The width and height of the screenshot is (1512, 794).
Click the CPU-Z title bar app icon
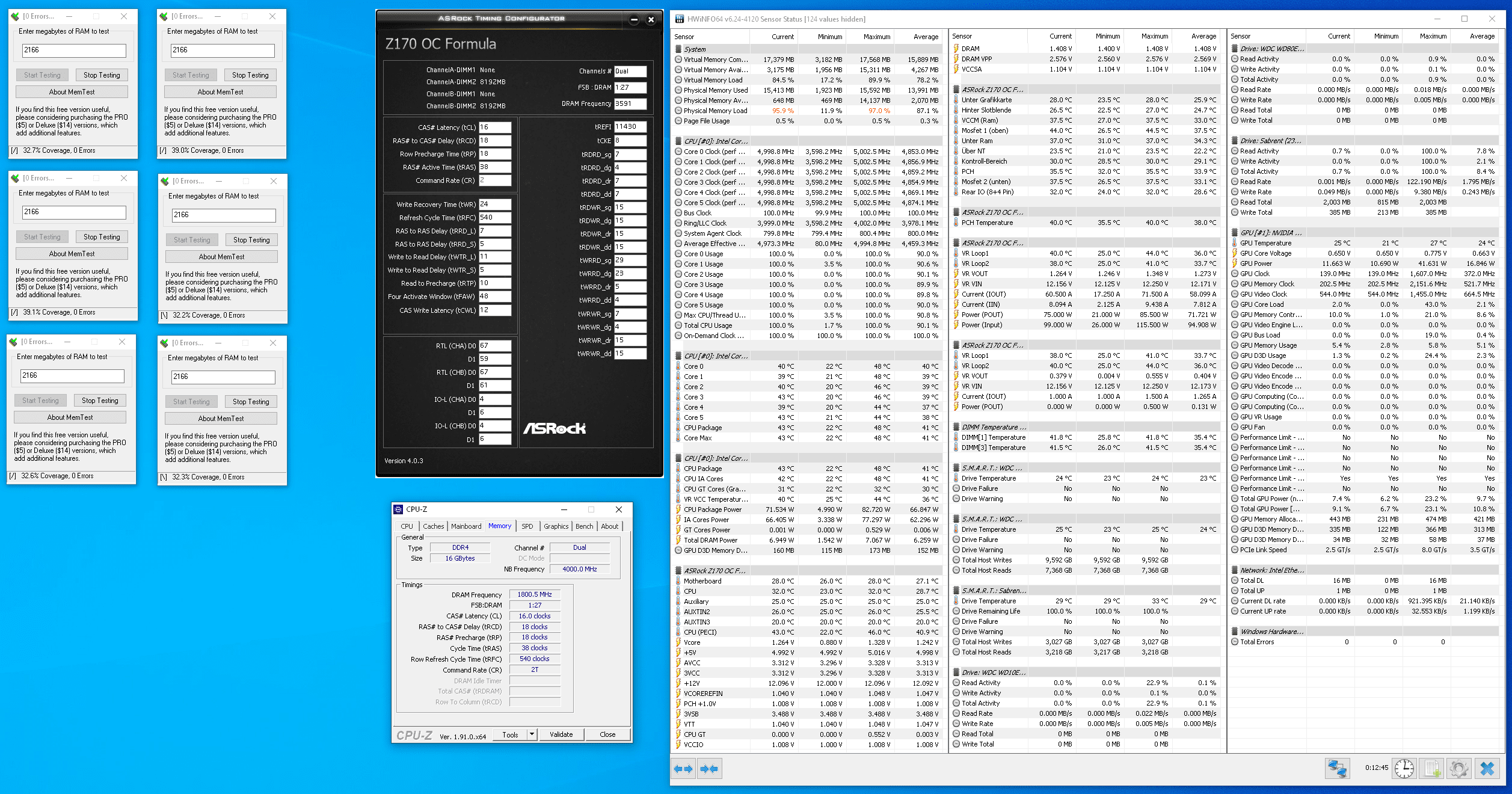point(398,509)
